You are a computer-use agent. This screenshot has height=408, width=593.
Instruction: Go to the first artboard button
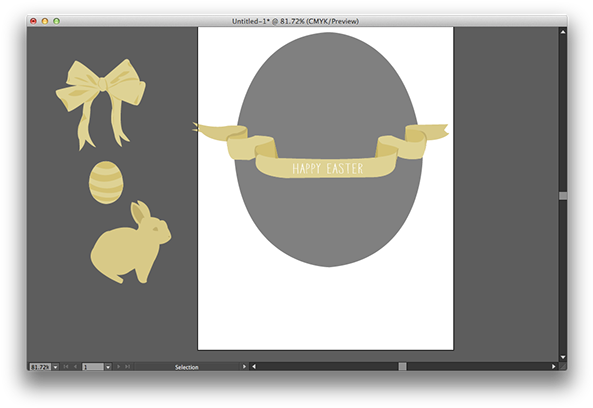tap(66, 367)
